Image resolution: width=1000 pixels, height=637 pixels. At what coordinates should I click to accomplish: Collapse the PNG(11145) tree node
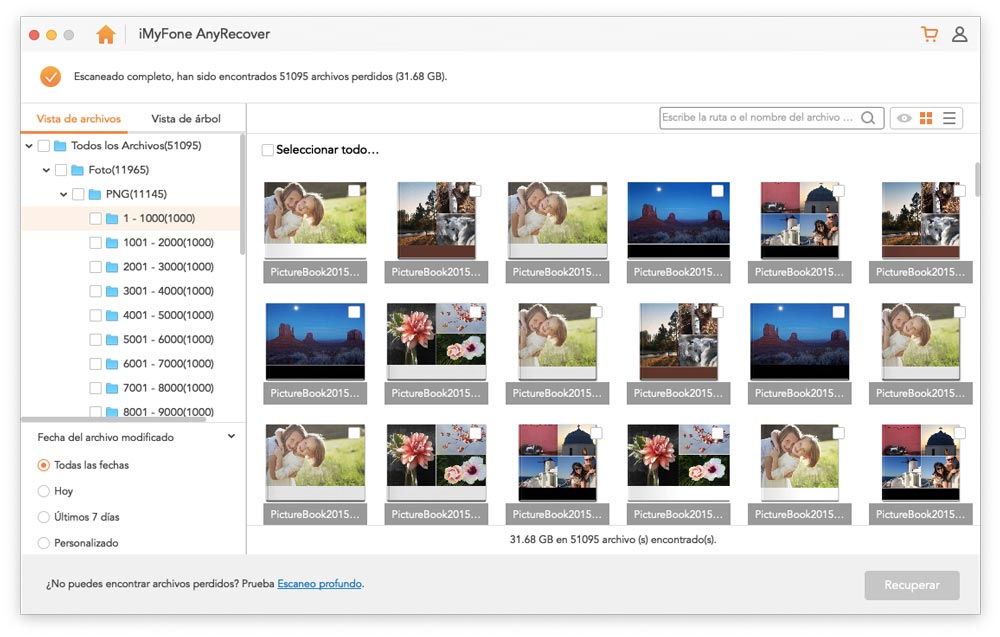[63, 194]
